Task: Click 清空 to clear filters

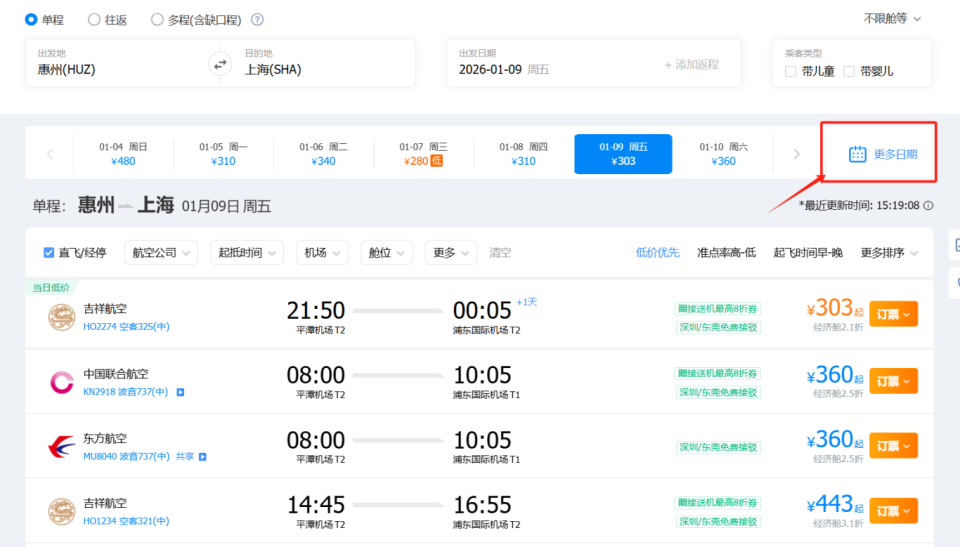Action: (500, 252)
